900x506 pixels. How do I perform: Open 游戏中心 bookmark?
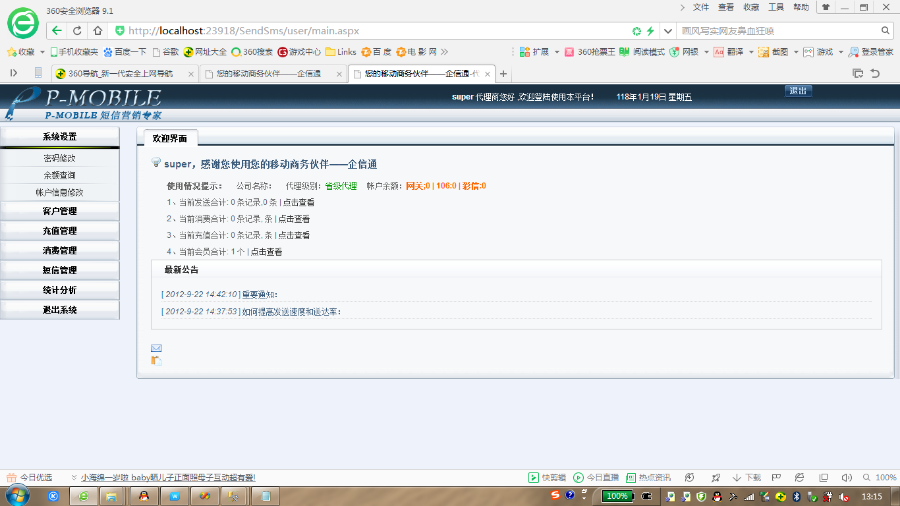299,52
